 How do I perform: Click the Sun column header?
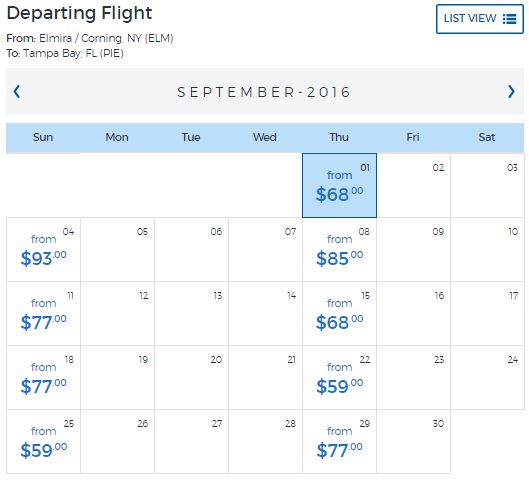click(x=43, y=138)
